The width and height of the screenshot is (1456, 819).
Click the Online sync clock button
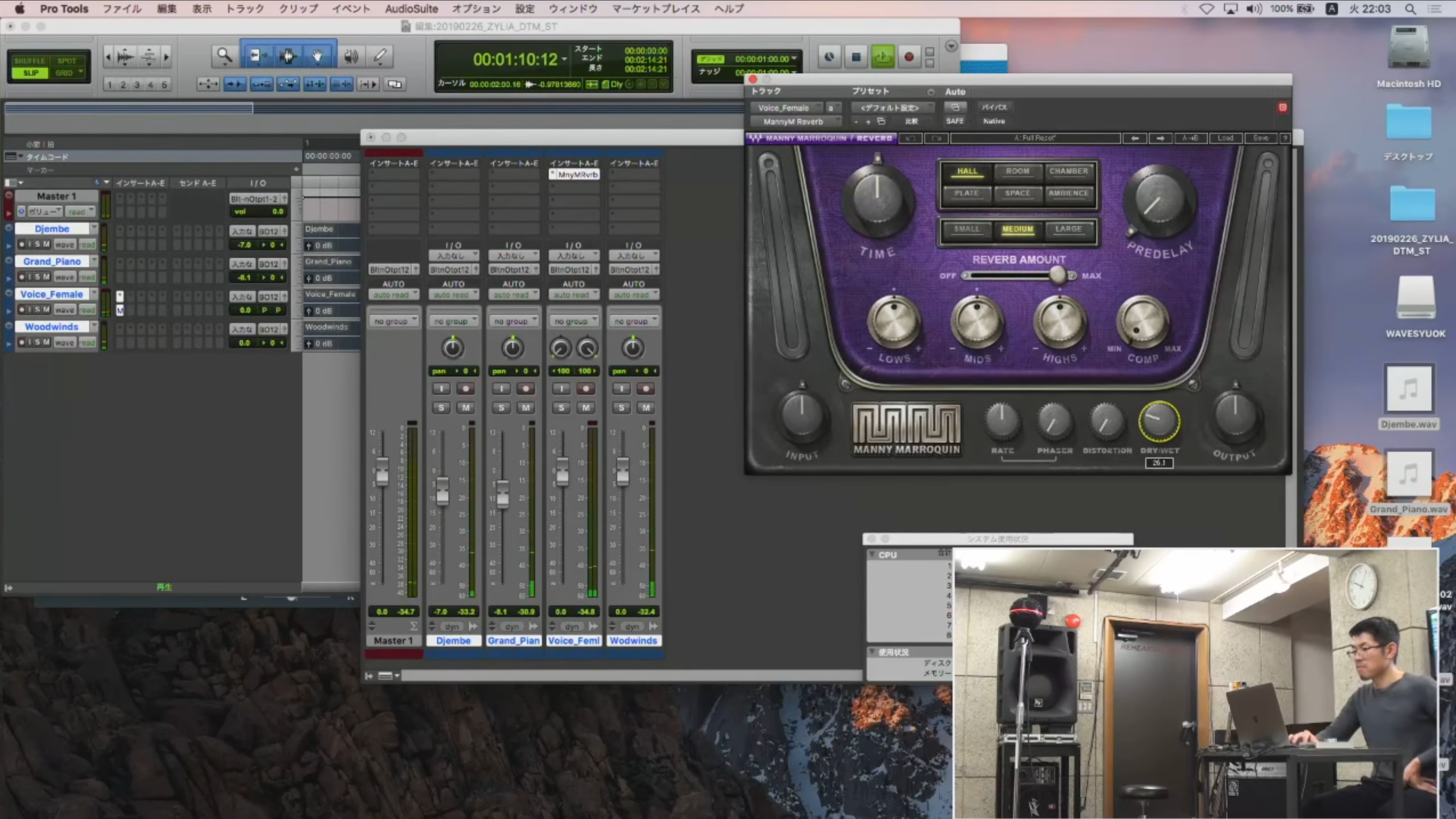(829, 57)
